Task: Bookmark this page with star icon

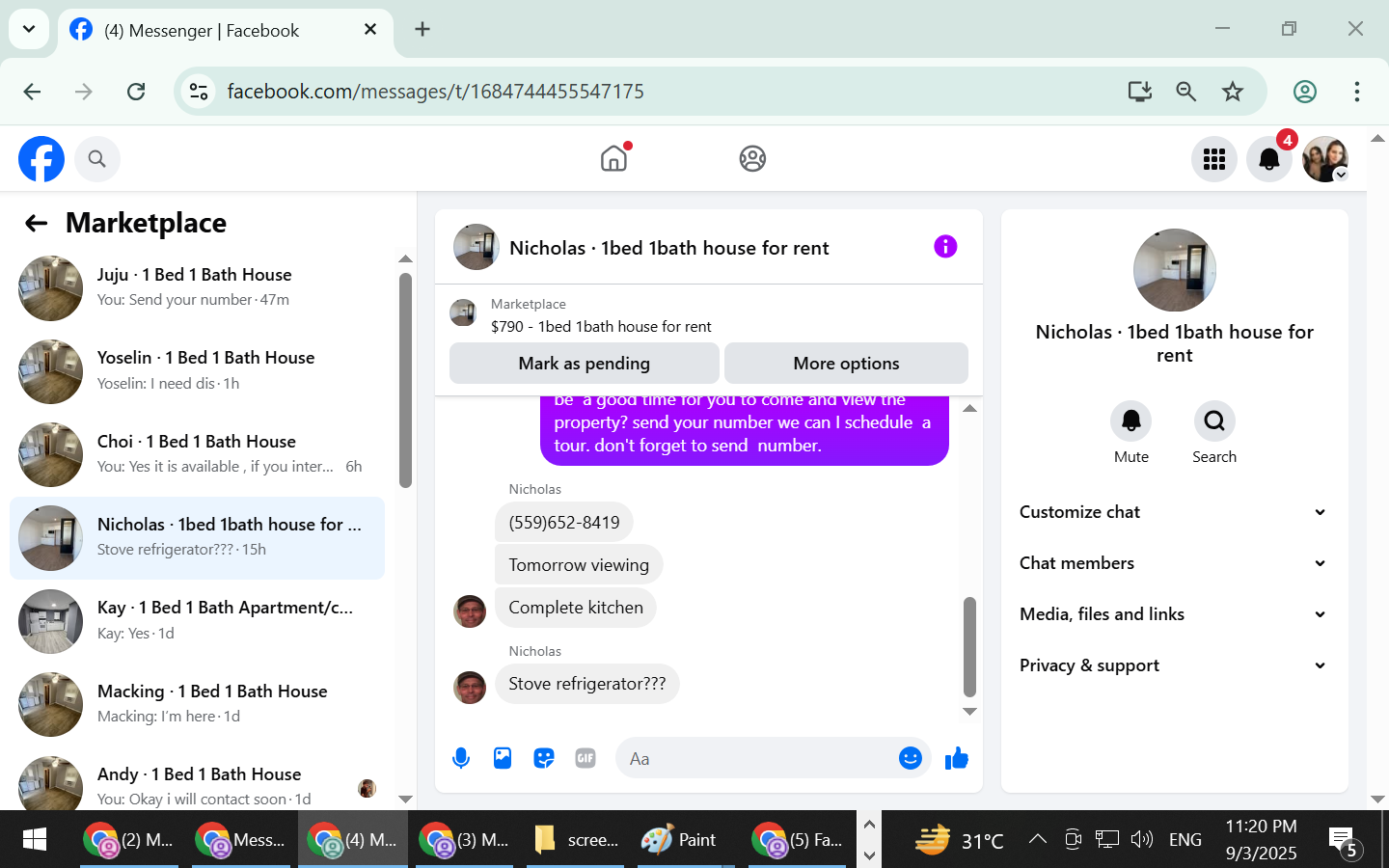Action: (x=1233, y=92)
